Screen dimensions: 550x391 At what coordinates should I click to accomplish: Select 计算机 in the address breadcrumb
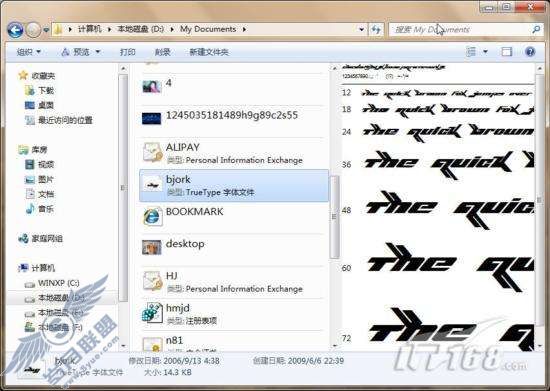point(89,29)
